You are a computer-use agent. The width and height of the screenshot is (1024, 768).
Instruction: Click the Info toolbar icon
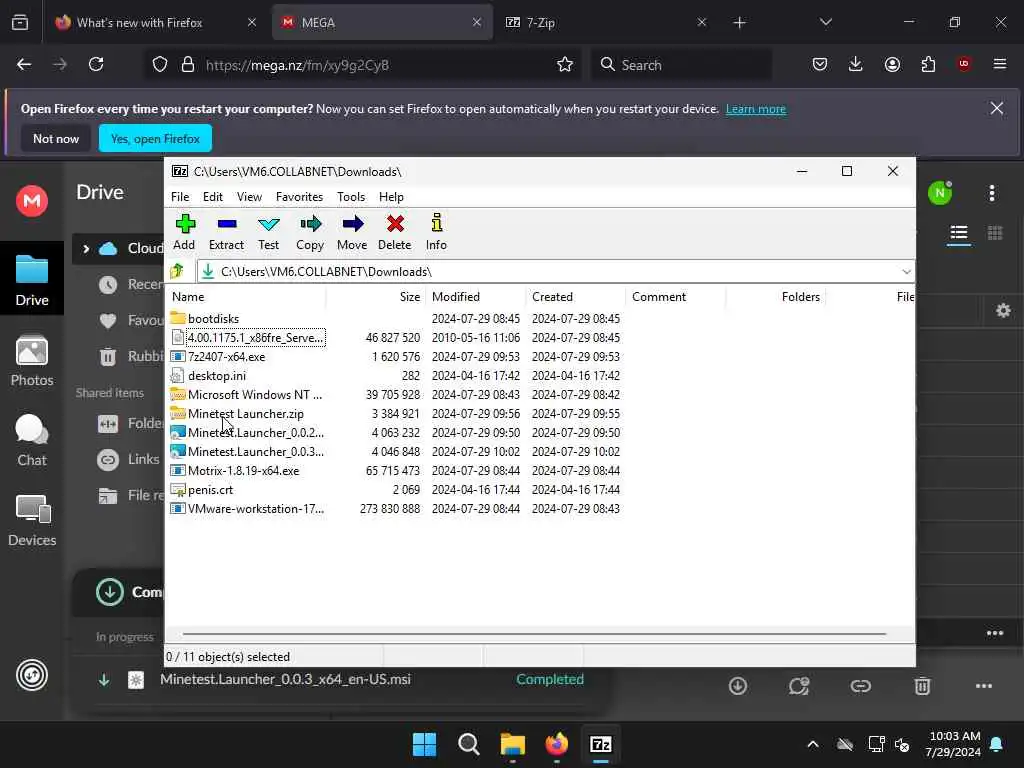click(436, 223)
